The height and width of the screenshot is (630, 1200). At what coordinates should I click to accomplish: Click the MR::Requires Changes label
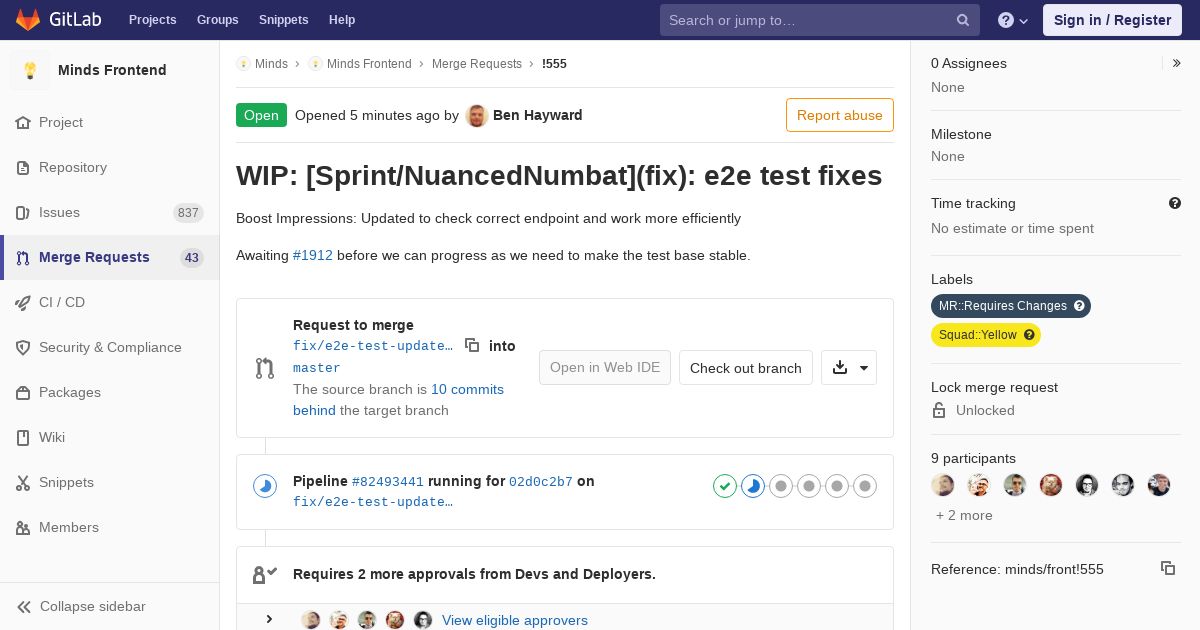pyautogui.click(x=1011, y=306)
